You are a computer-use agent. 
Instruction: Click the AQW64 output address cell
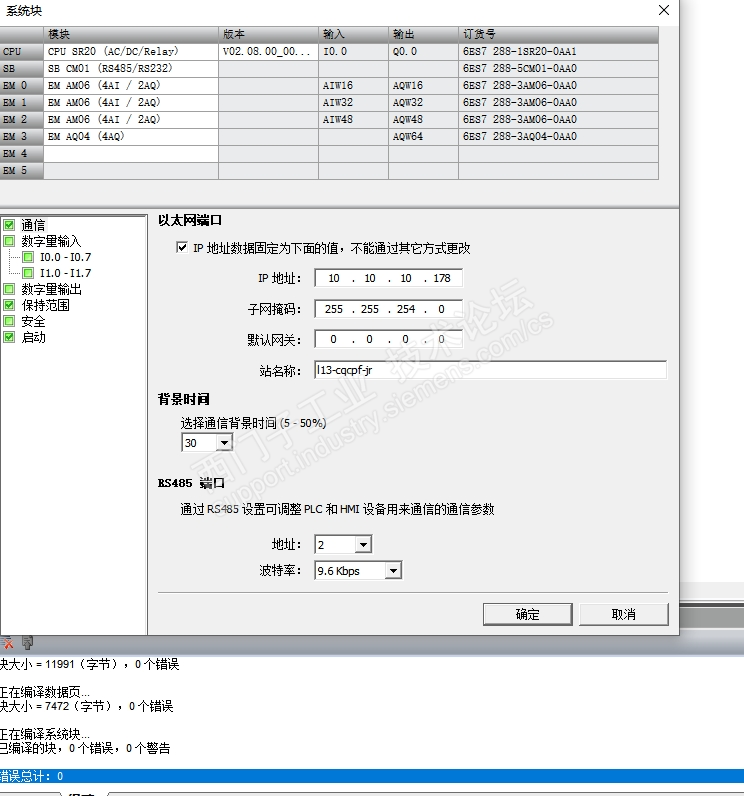pos(423,137)
